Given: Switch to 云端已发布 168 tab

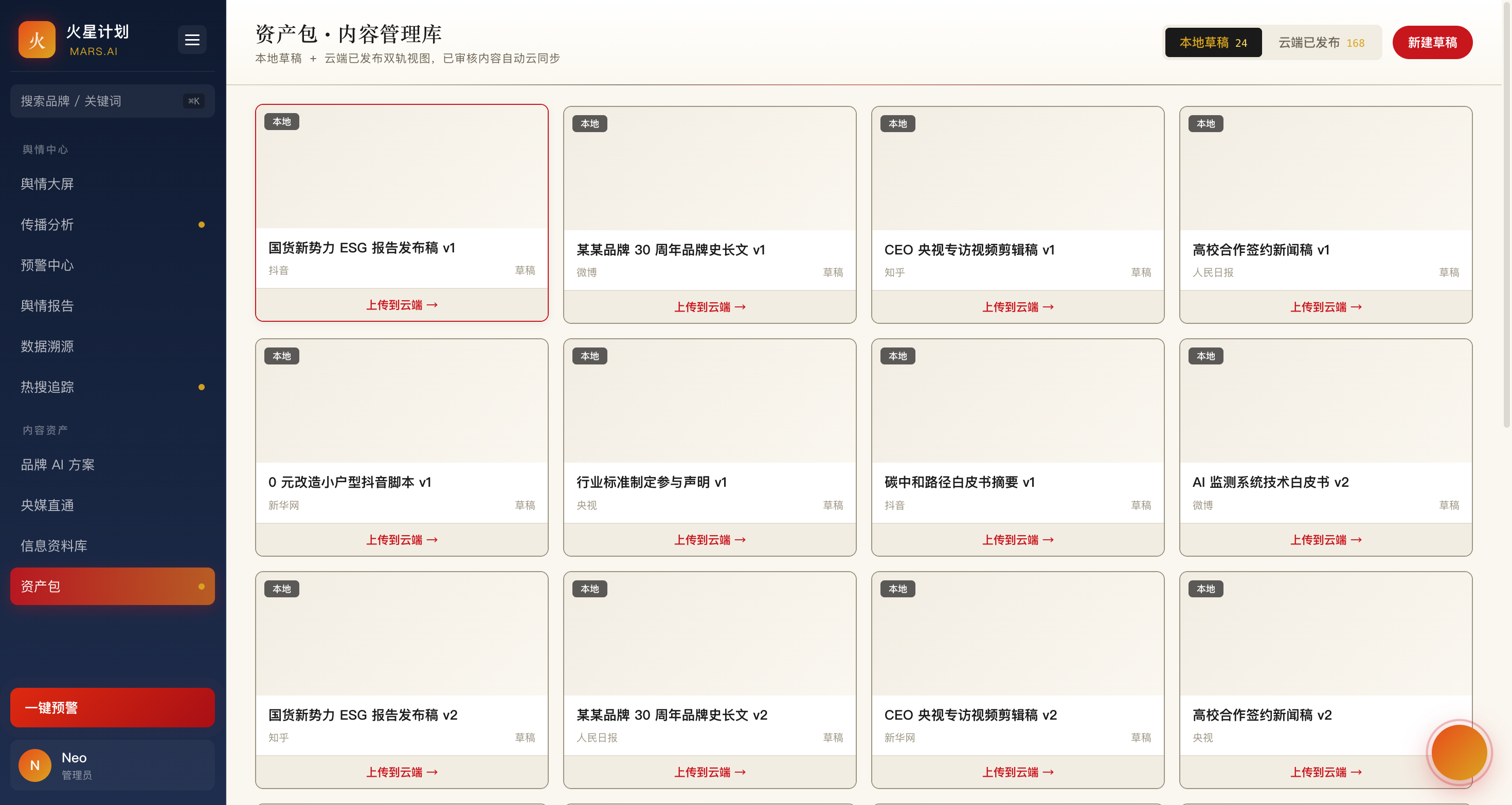Looking at the screenshot, I should pyautogui.click(x=1321, y=42).
